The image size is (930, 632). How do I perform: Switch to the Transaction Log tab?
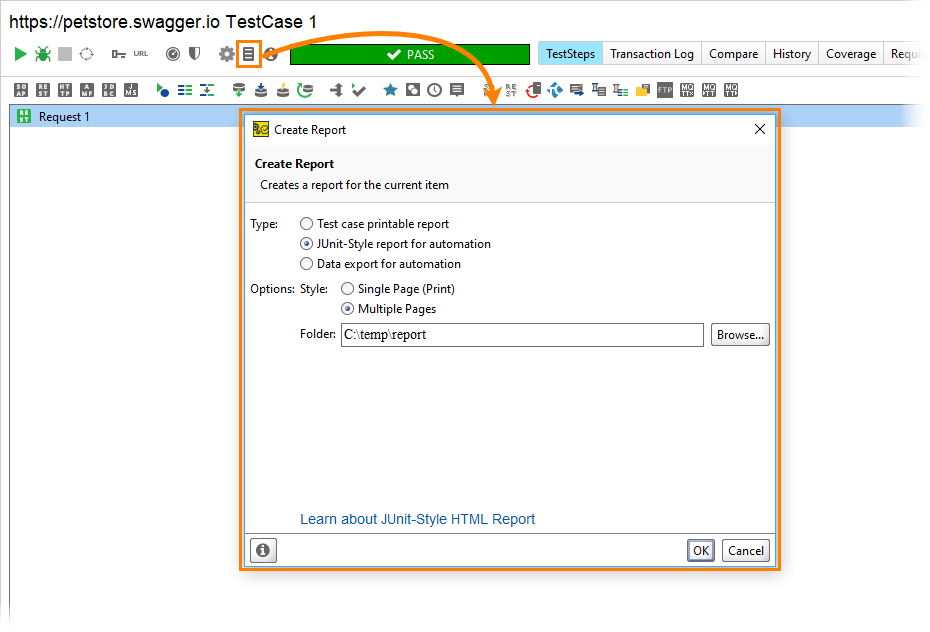[x=651, y=53]
